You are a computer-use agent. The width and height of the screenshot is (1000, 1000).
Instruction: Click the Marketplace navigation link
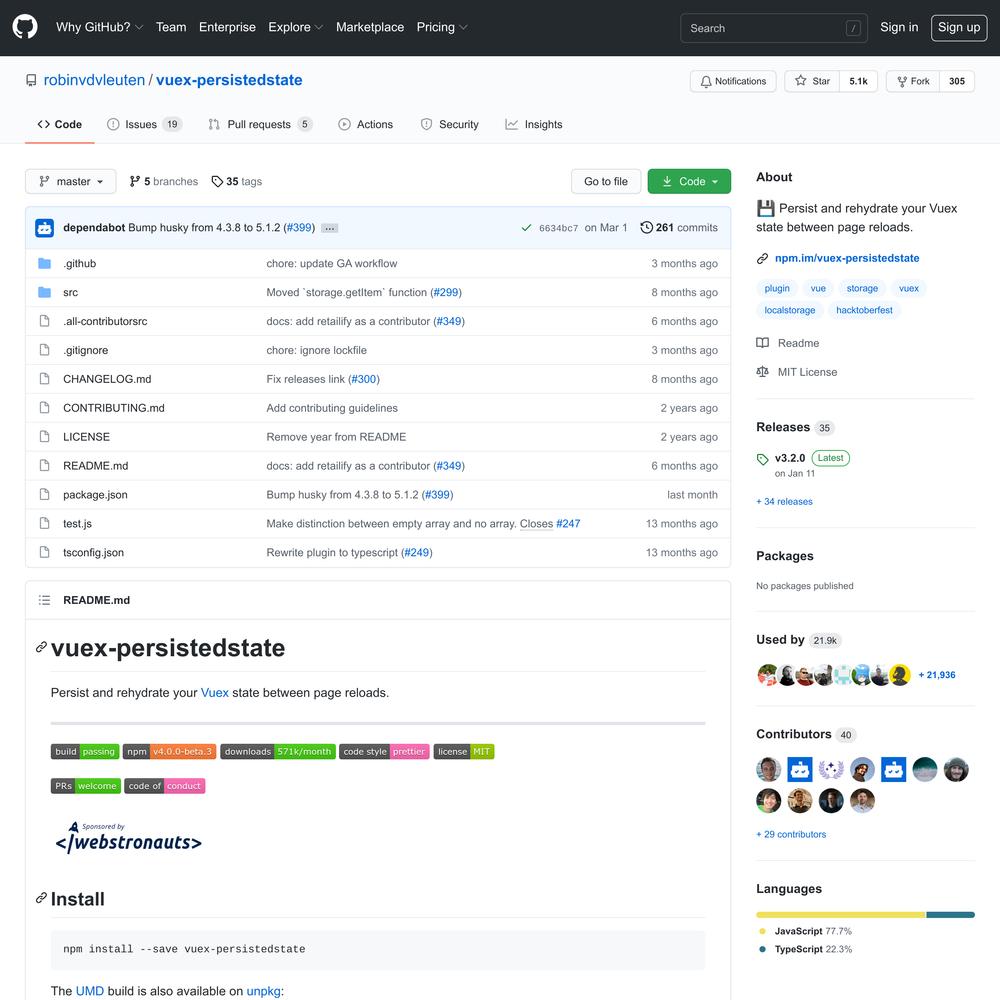(370, 27)
